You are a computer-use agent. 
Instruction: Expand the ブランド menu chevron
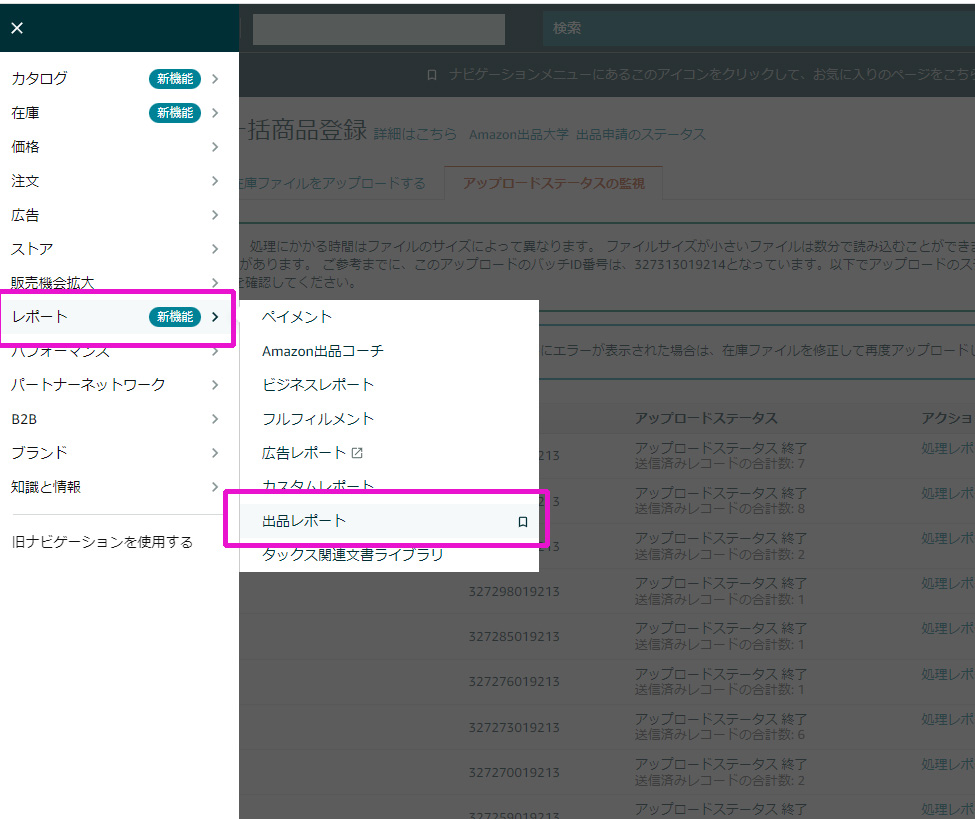pyautogui.click(x=215, y=453)
